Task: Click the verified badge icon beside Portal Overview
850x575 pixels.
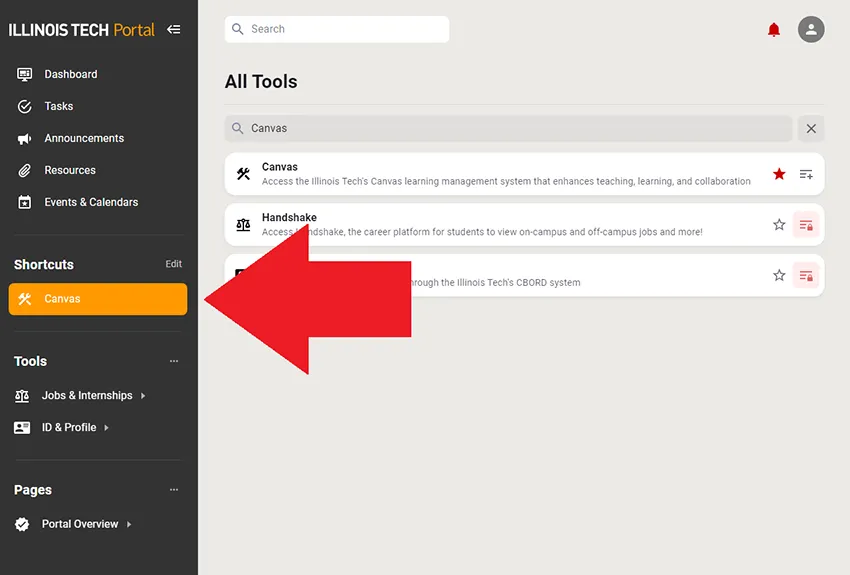Action: tap(22, 524)
